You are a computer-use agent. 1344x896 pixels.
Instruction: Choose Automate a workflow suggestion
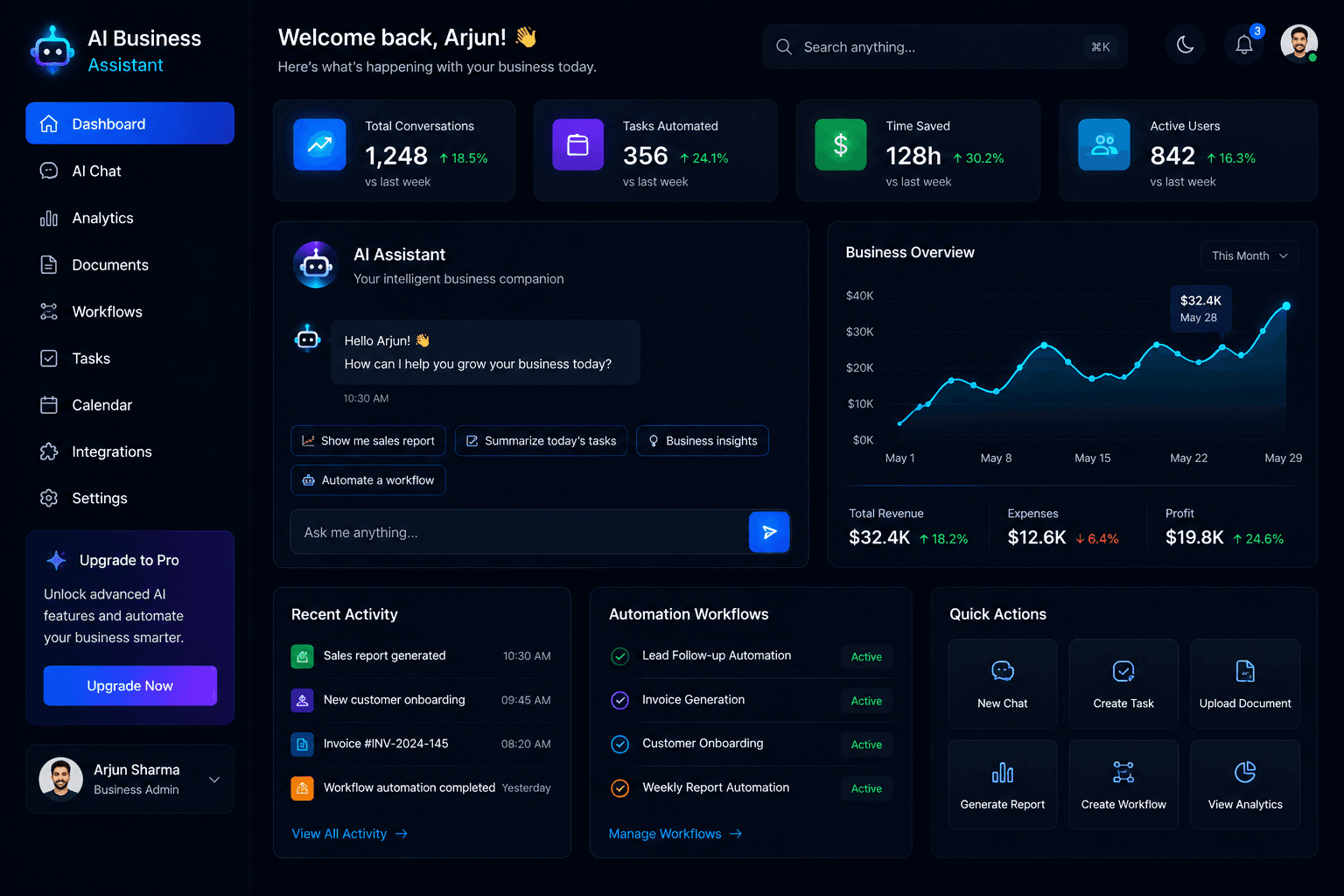point(368,480)
